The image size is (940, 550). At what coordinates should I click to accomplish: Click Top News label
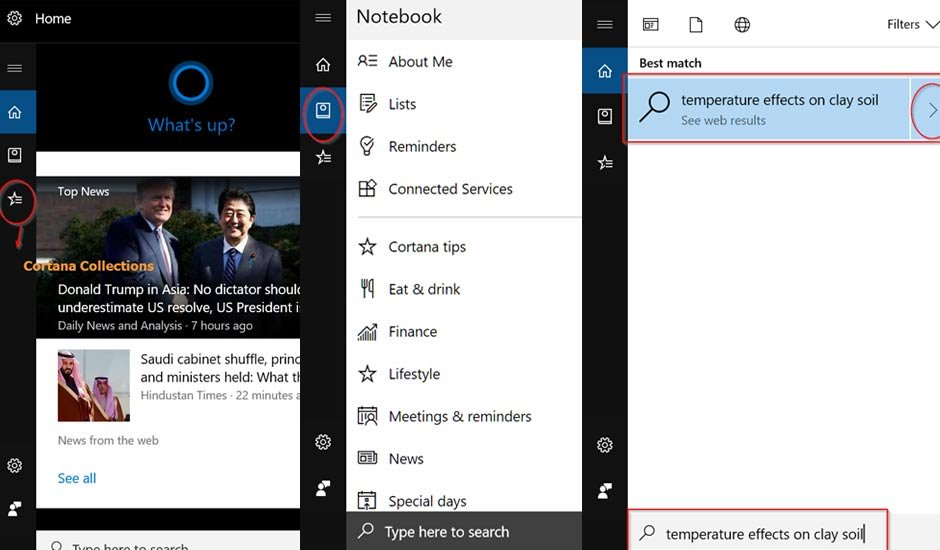click(83, 191)
